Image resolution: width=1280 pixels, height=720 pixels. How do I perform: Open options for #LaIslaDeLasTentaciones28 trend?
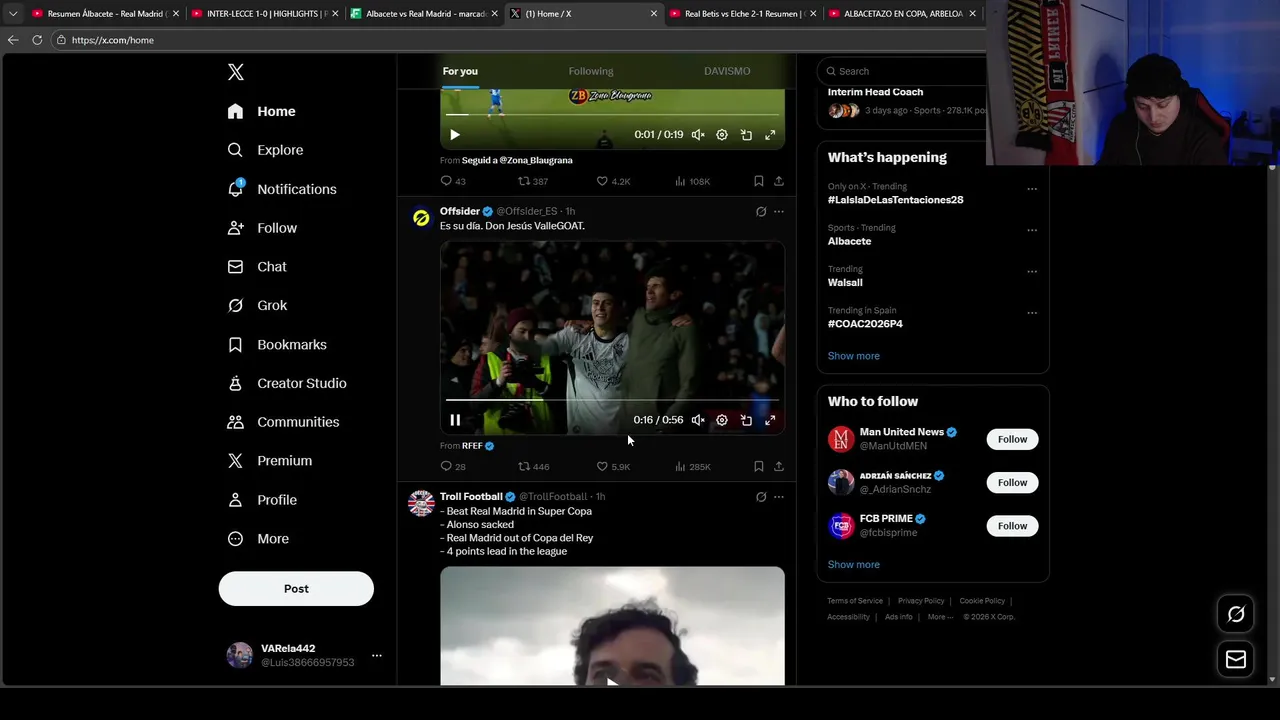point(1032,188)
